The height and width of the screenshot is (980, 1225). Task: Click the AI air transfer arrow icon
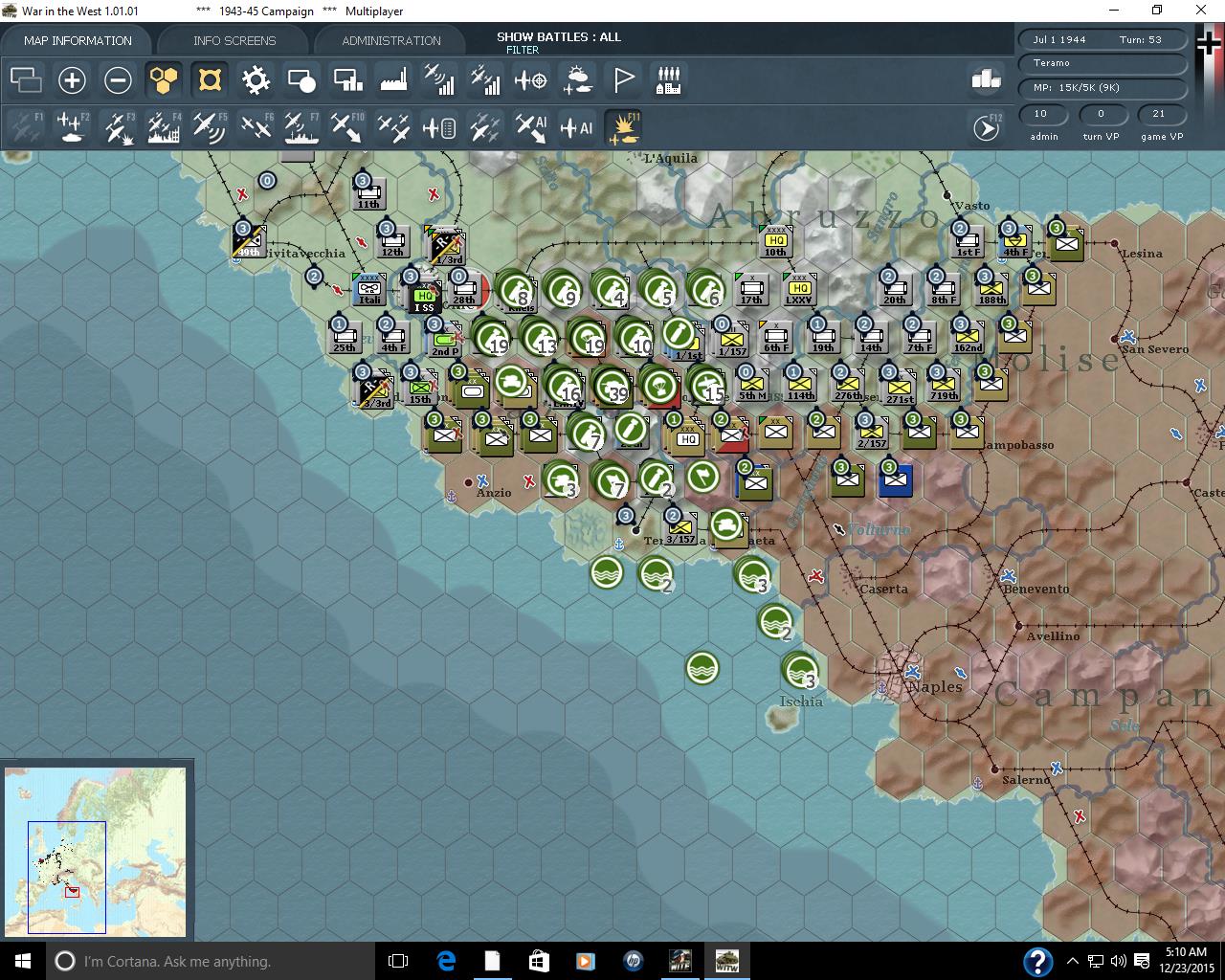coord(531,127)
